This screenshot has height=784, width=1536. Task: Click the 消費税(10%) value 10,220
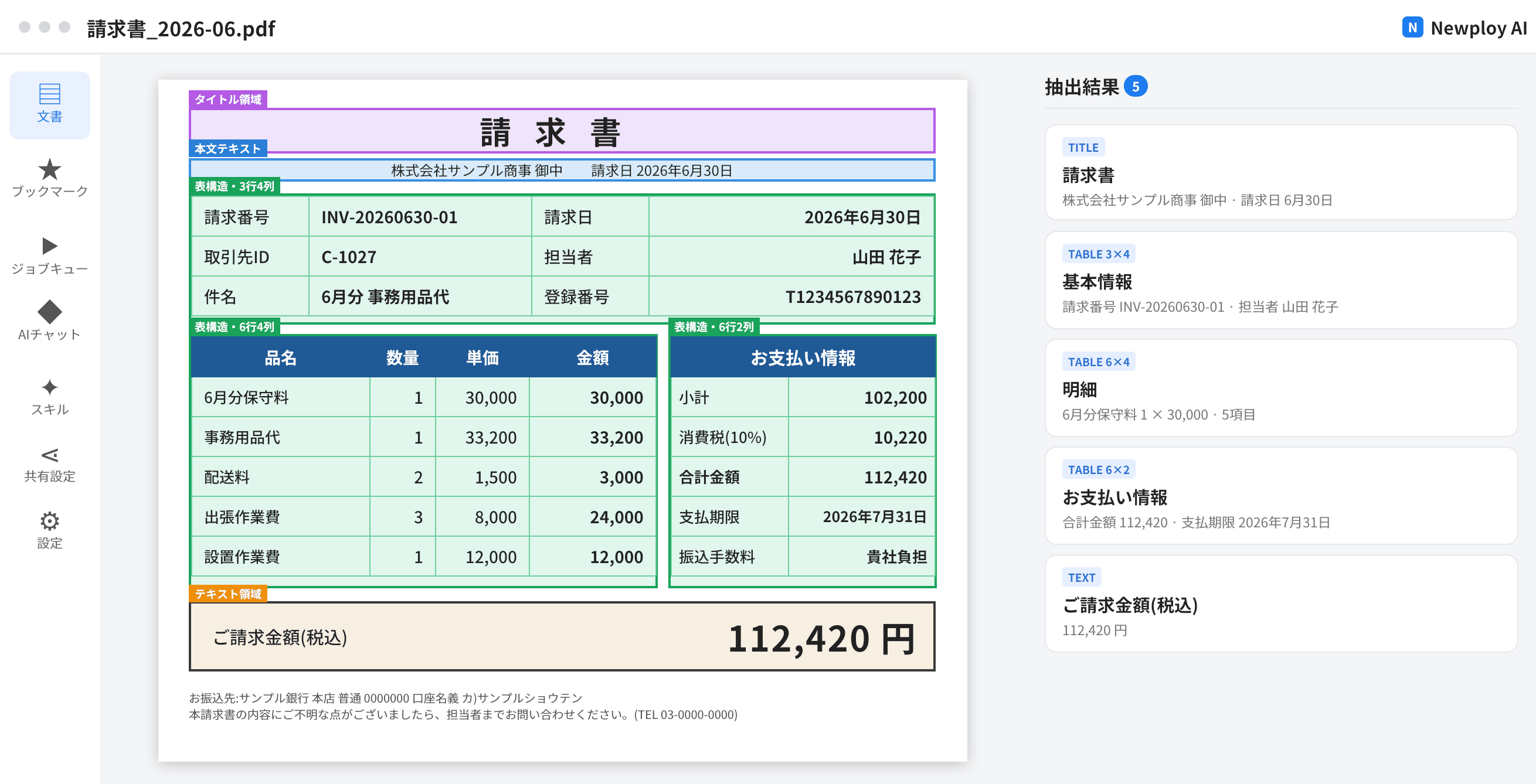click(861, 437)
